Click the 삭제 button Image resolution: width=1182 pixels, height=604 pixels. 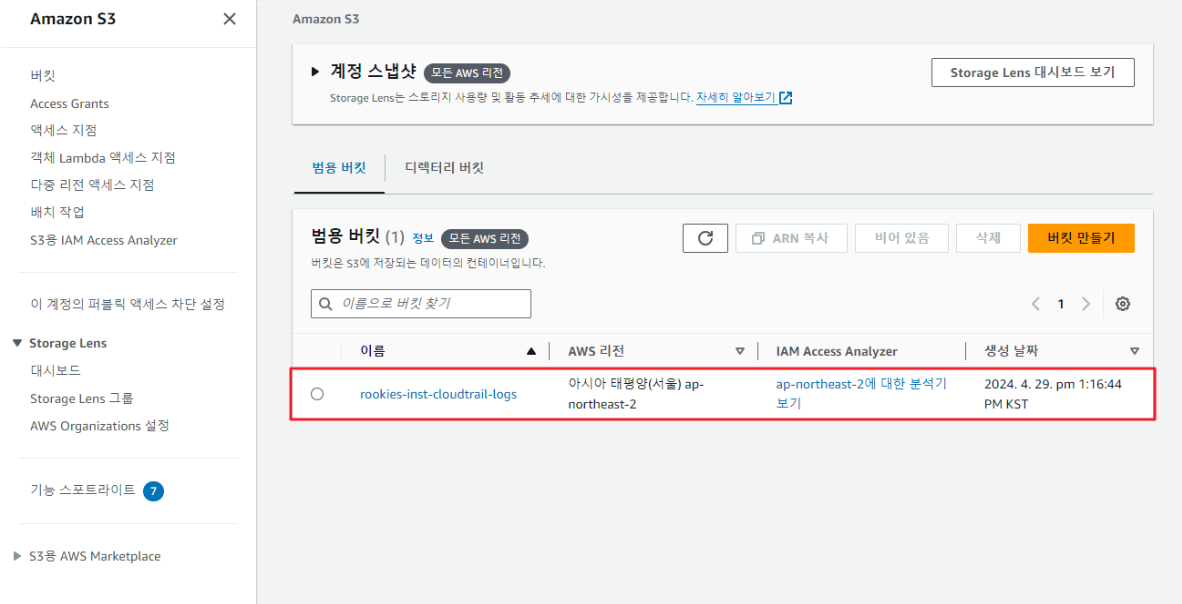pyautogui.click(x=988, y=238)
